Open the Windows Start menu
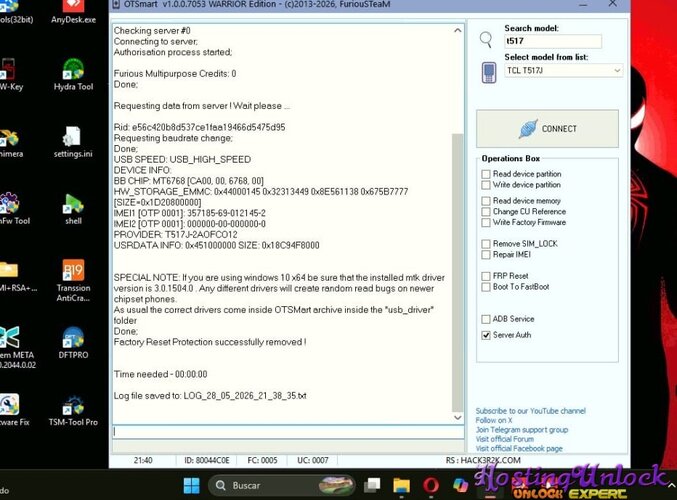Image resolution: width=677 pixels, height=500 pixels. 191,485
